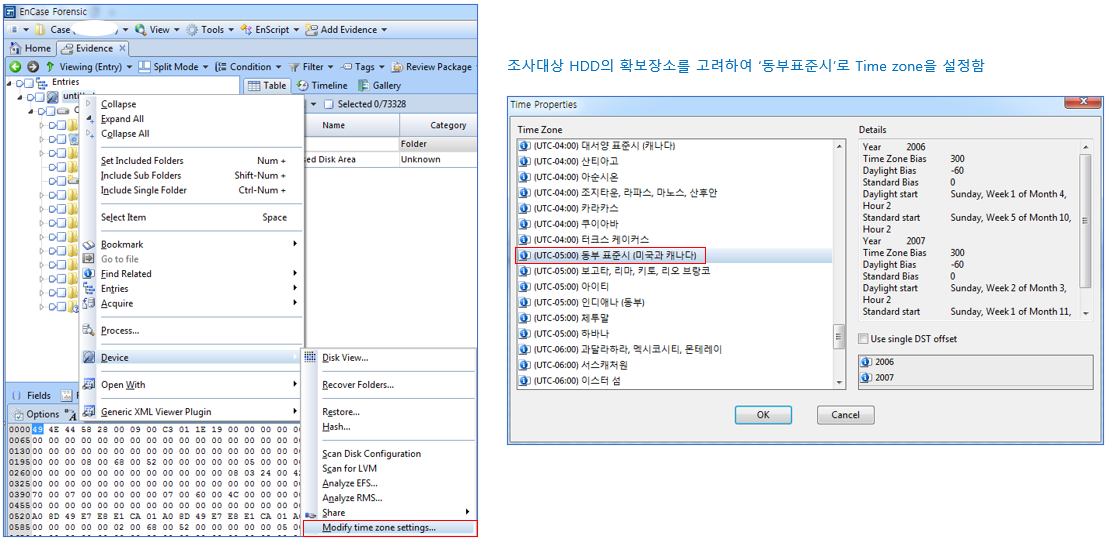This screenshot has height=541, width=1109.
Task: Click the Options button in hex pane
Action: 37,414
